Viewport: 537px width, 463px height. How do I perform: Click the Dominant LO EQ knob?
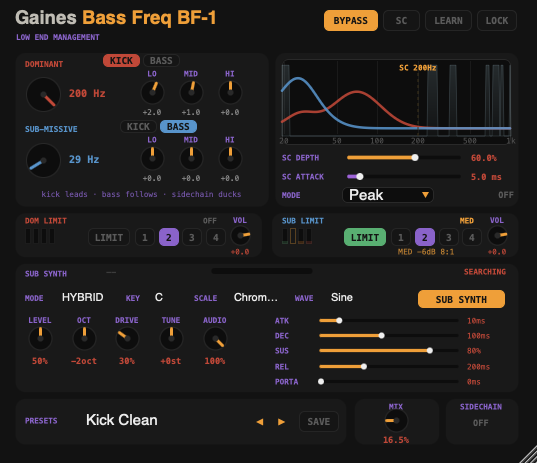pyautogui.click(x=152, y=92)
